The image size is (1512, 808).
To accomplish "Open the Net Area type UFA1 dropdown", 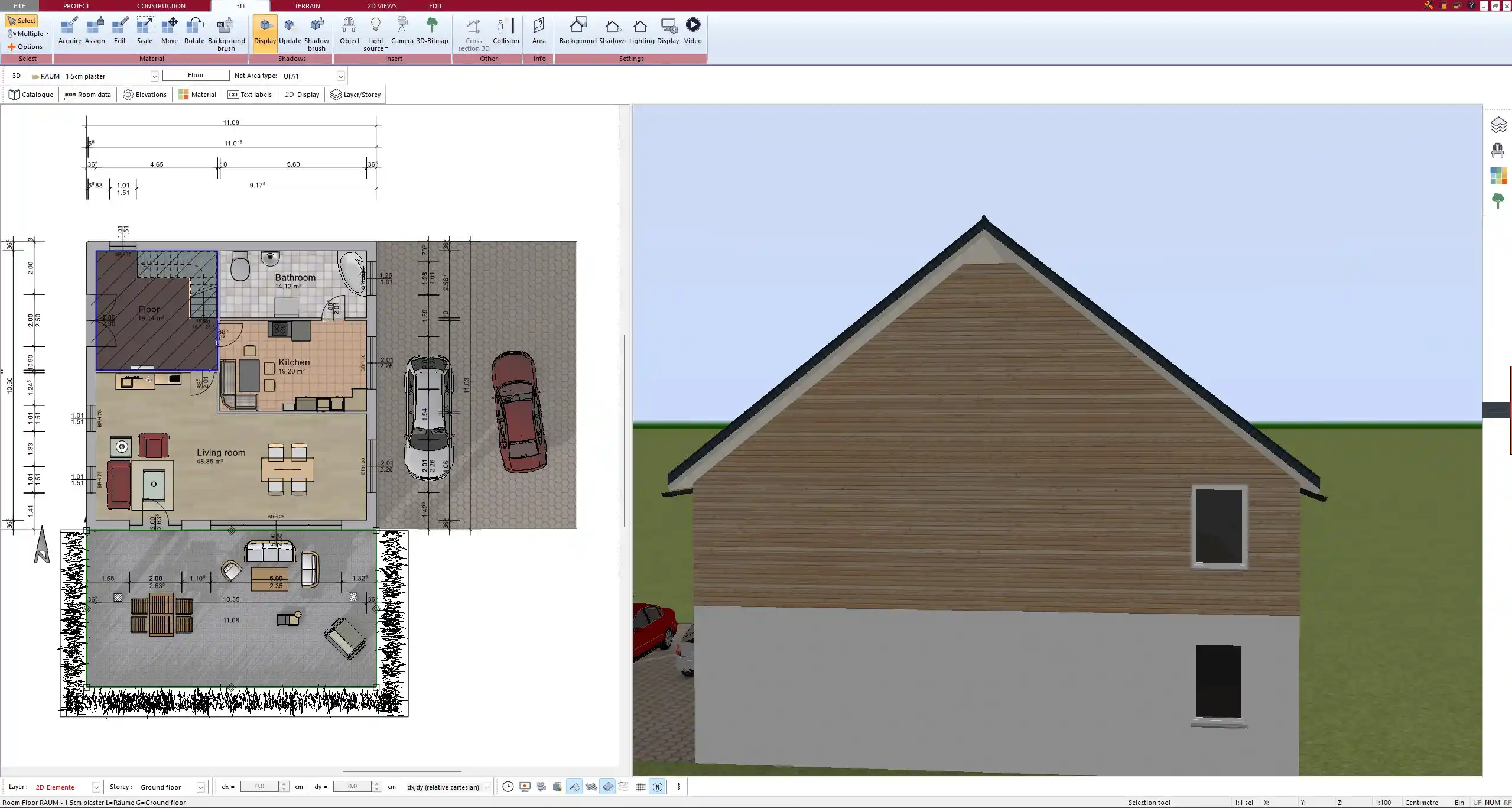I will [x=340, y=76].
